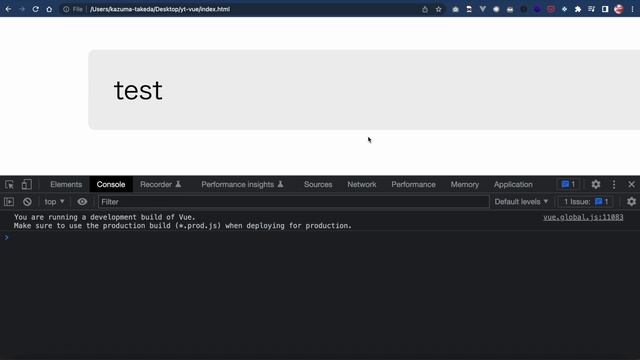This screenshot has height=360, width=640.
Task: Select the Console tab
Action: (x=111, y=184)
